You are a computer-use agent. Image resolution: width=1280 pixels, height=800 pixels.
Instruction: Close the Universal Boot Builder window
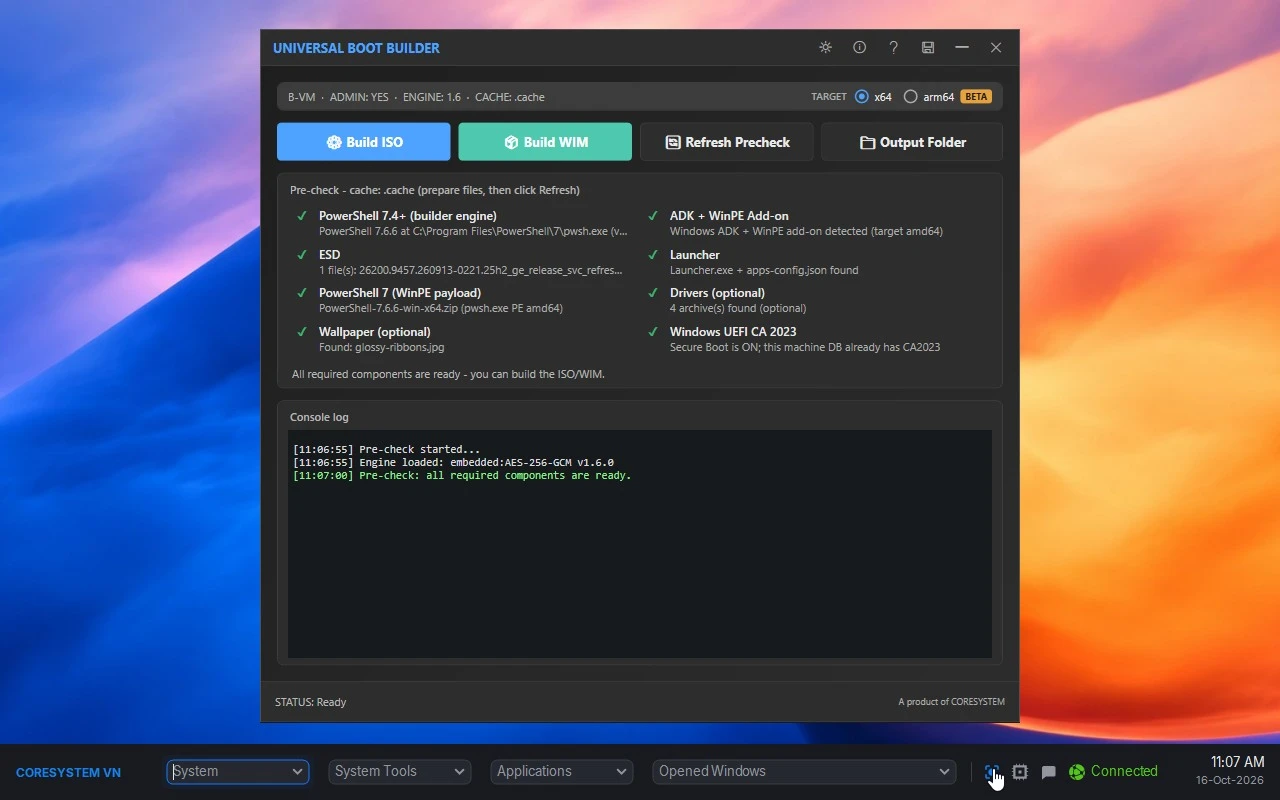click(996, 47)
